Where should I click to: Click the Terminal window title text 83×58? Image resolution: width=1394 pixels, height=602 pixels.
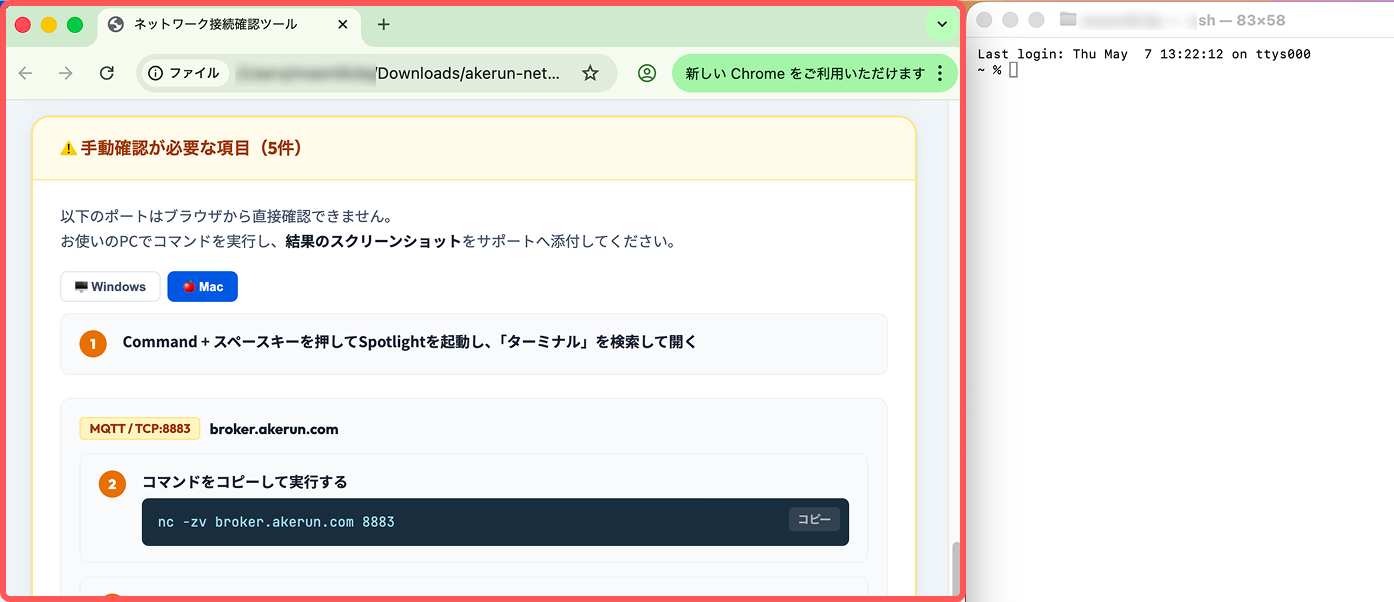click(x=1260, y=20)
